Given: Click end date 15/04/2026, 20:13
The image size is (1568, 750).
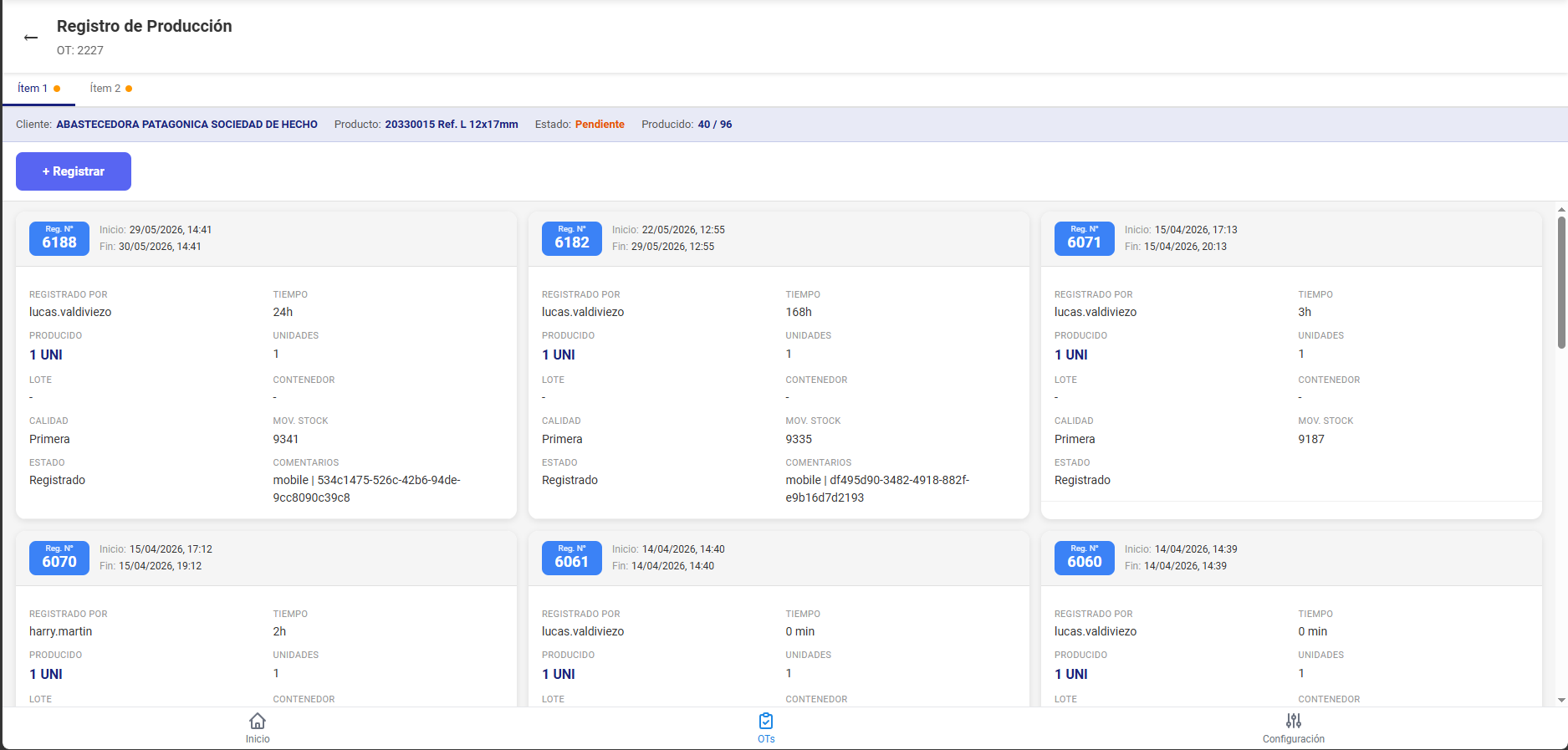Looking at the screenshot, I should (x=1185, y=247).
